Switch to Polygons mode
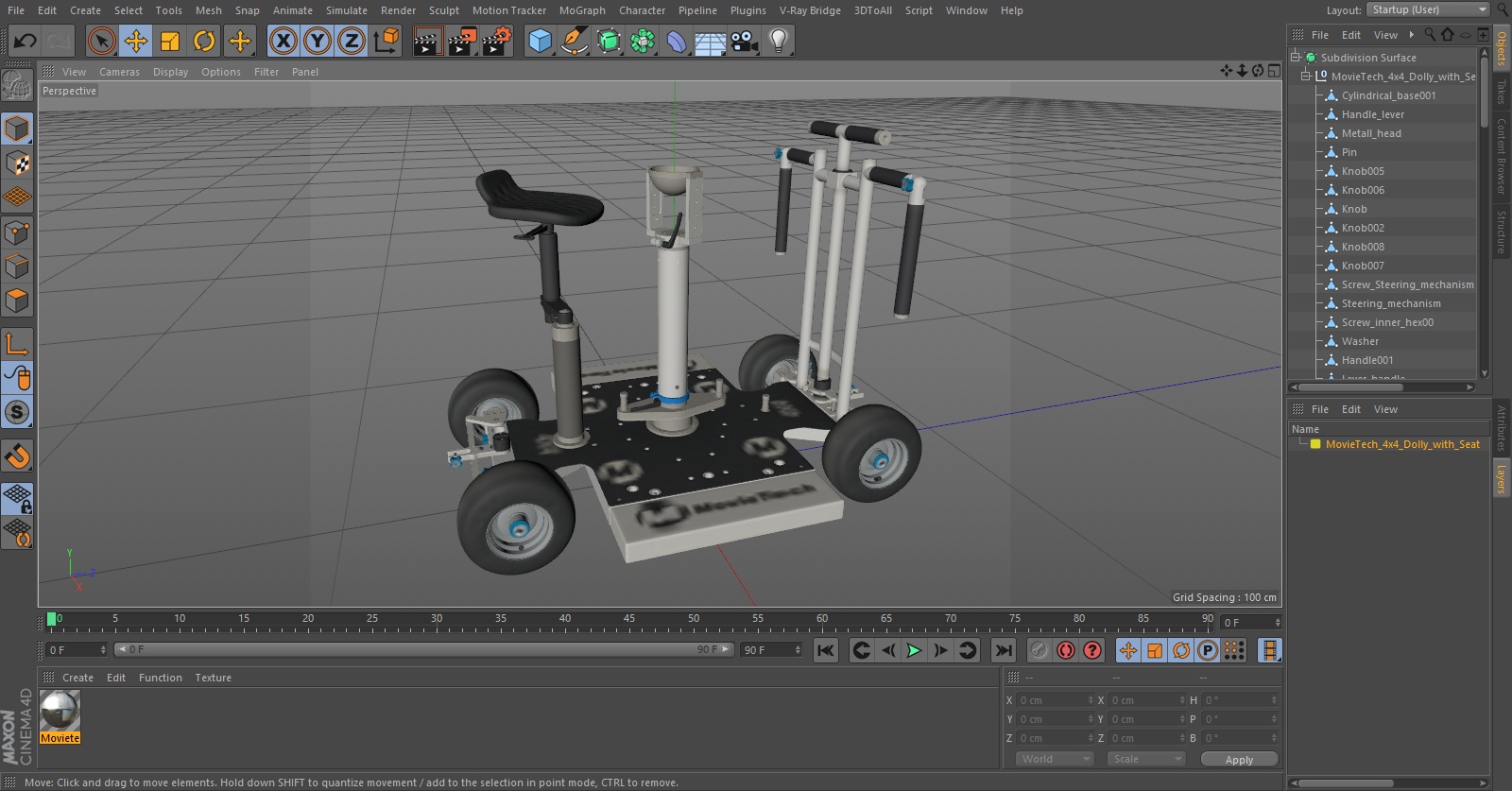 (17, 301)
